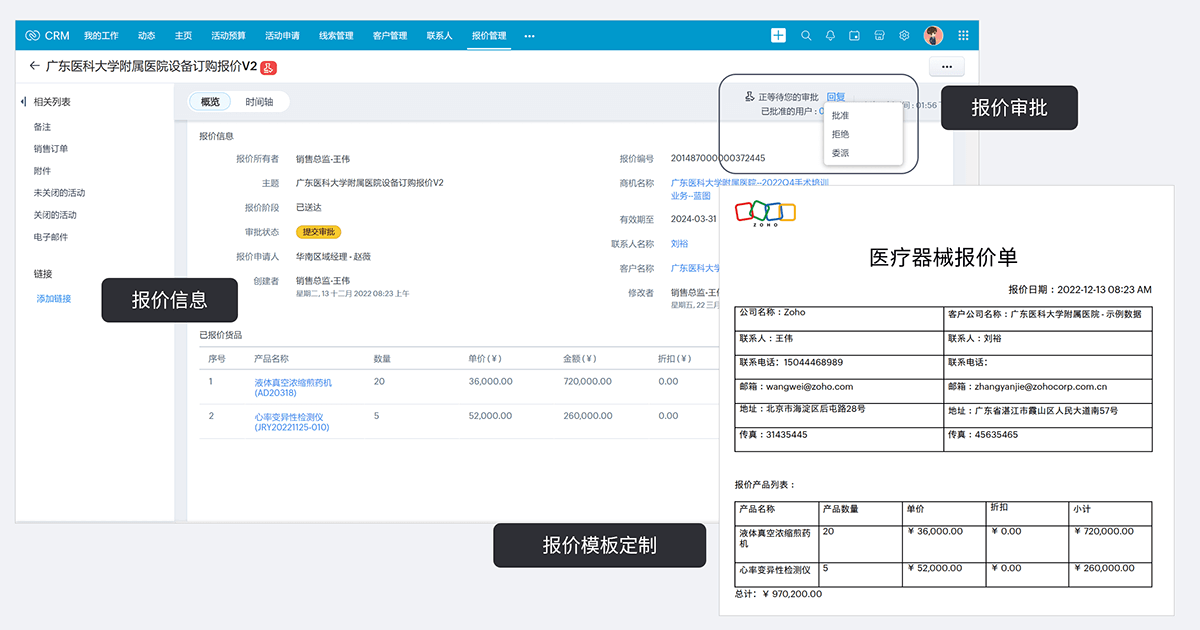Screen dimensions: 1200x630
Task: Click the 已送达 quote stage value
Action: pos(310,207)
